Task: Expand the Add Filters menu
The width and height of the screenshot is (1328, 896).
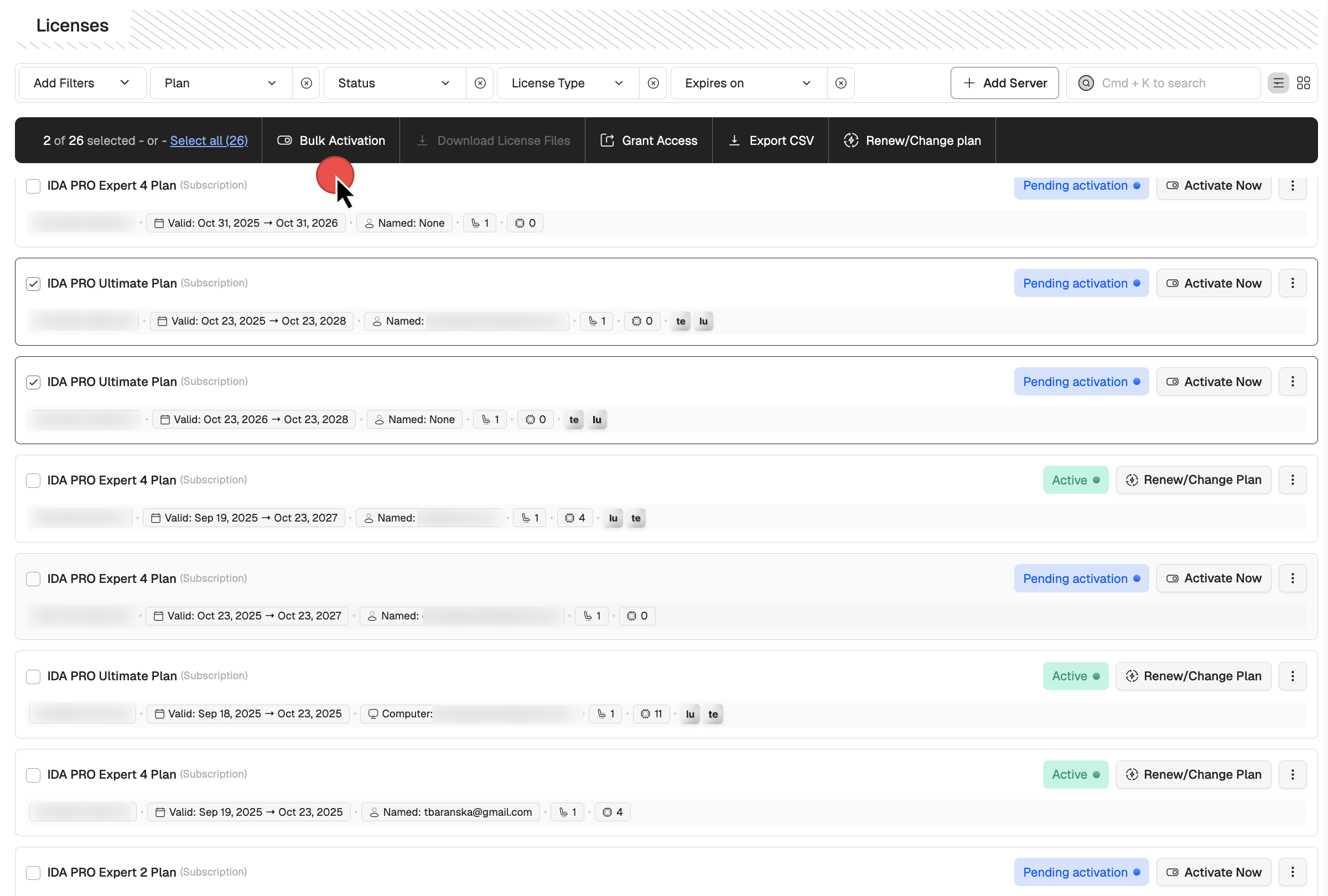Action: pos(82,83)
